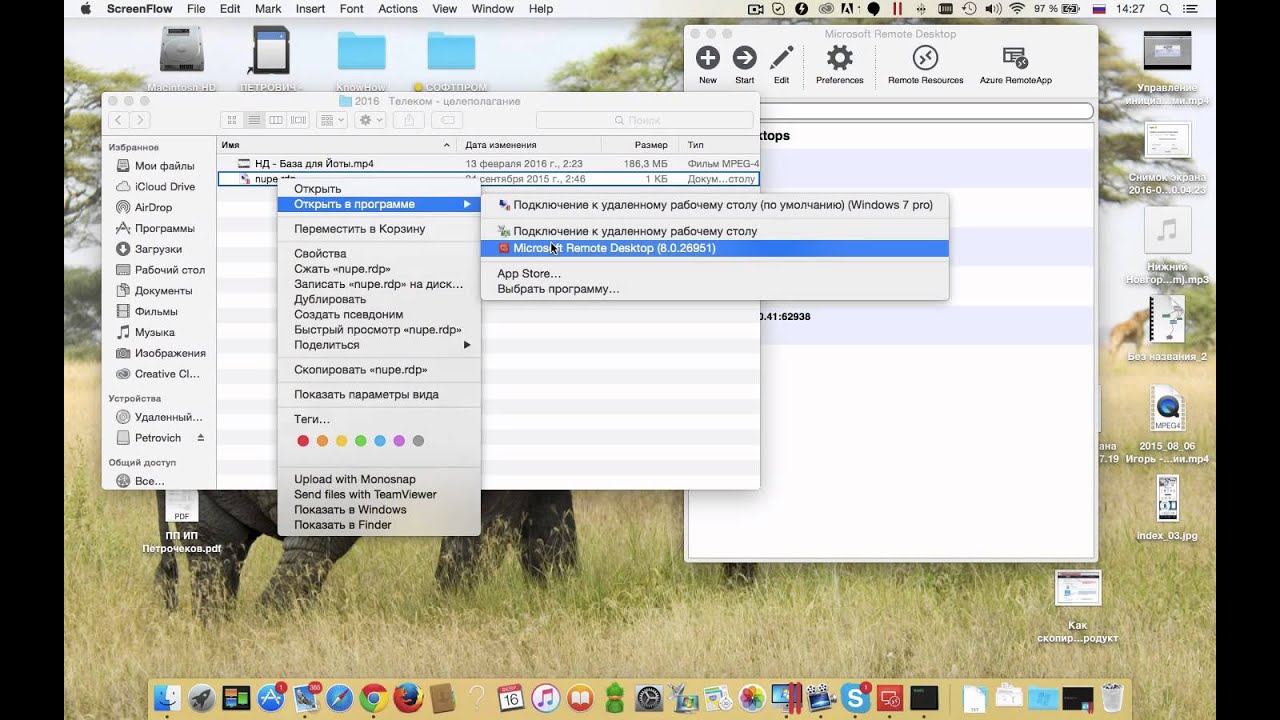Open iTunes from the Dock
Screen dimensions: 1280x720
tap(545, 698)
